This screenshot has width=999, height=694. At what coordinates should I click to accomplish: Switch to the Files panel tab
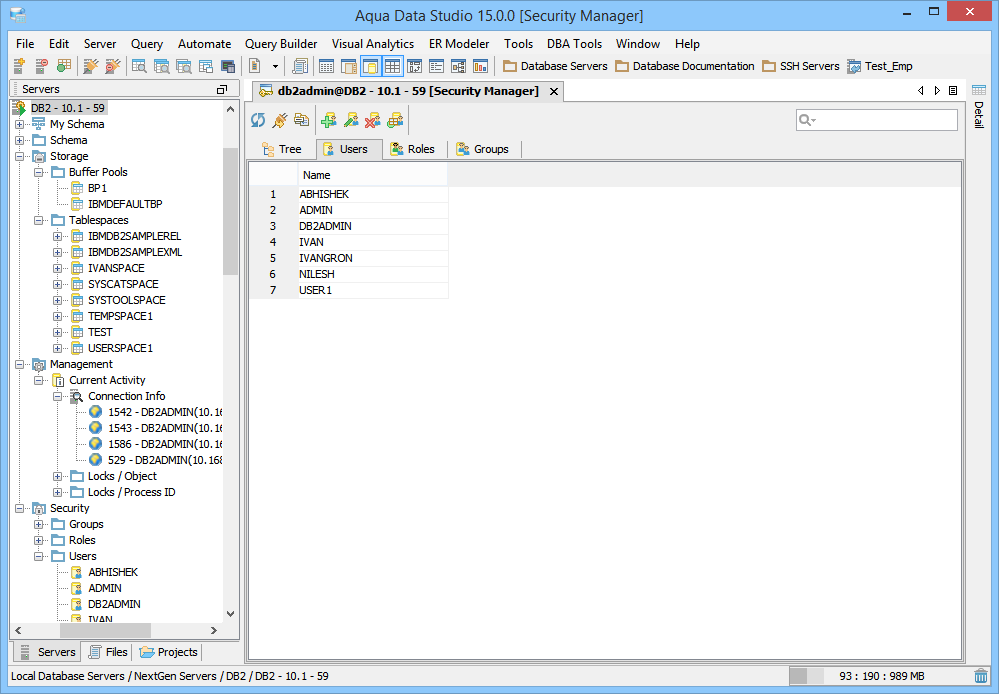click(107, 652)
